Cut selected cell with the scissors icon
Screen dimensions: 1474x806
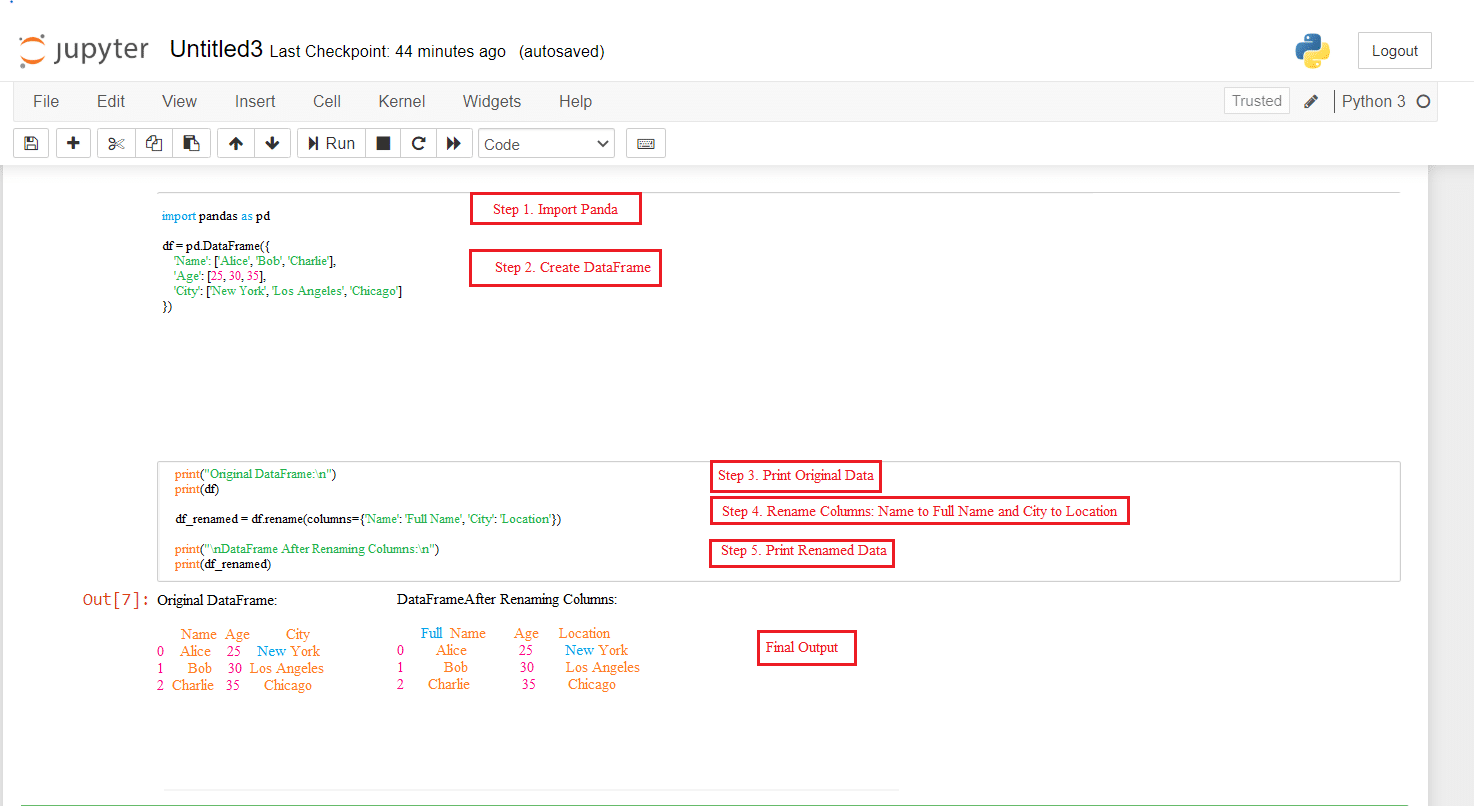pos(116,144)
